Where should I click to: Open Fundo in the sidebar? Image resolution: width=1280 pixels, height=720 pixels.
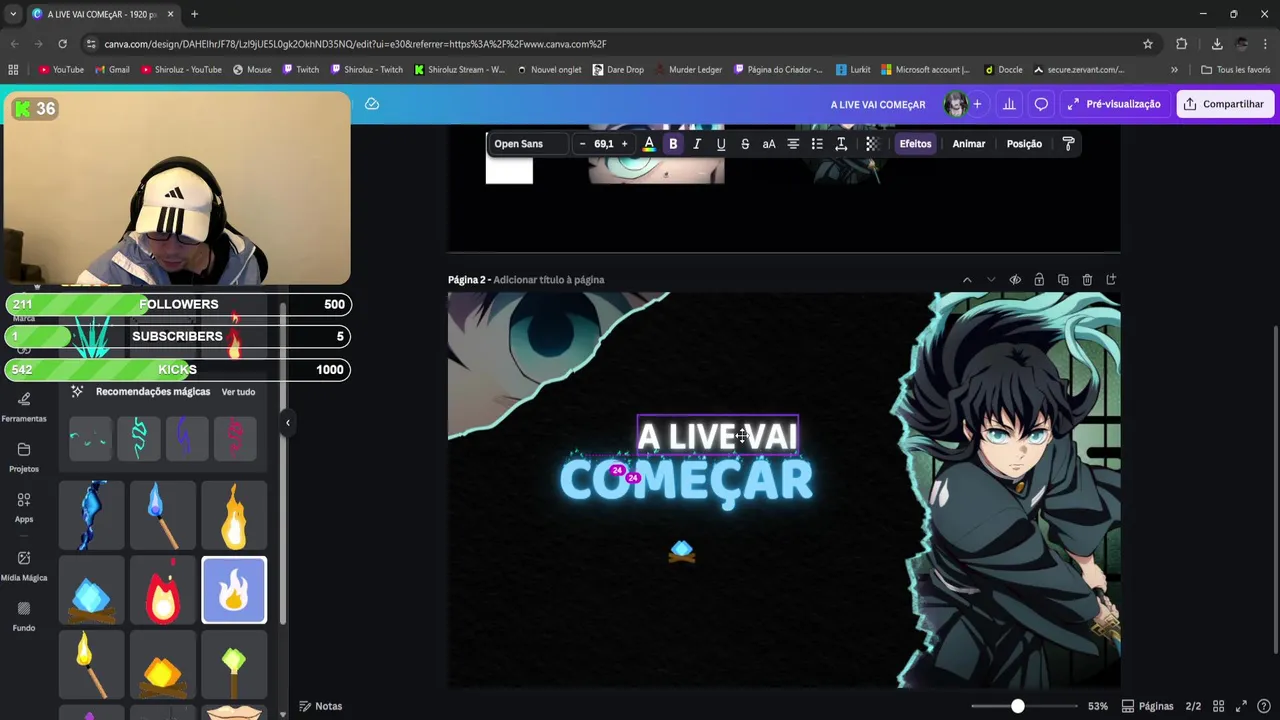[x=24, y=617]
